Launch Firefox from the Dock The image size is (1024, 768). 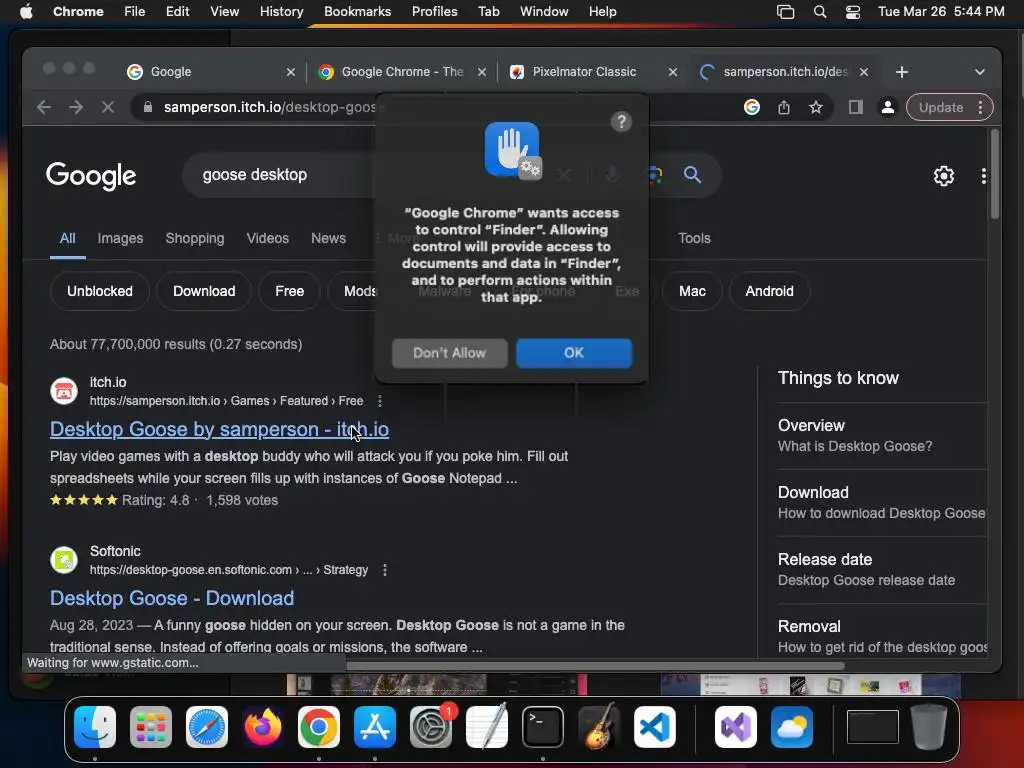coord(263,727)
